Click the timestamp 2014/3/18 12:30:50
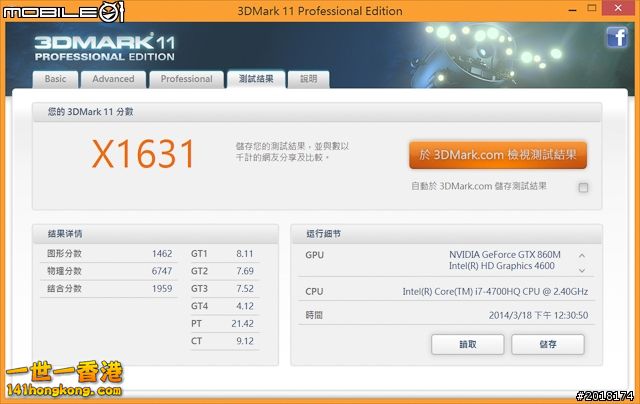The height and width of the screenshot is (404, 640). tap(538, 315)
